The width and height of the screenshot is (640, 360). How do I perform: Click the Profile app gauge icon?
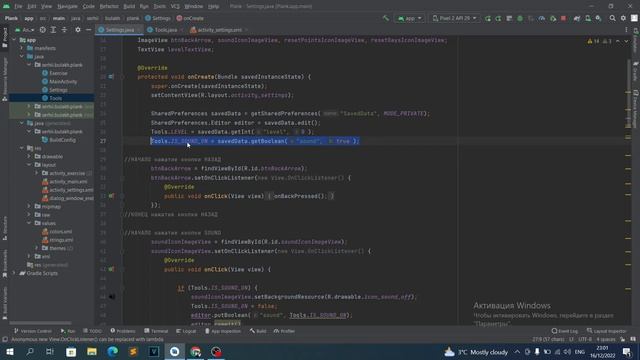click(542, 18)
